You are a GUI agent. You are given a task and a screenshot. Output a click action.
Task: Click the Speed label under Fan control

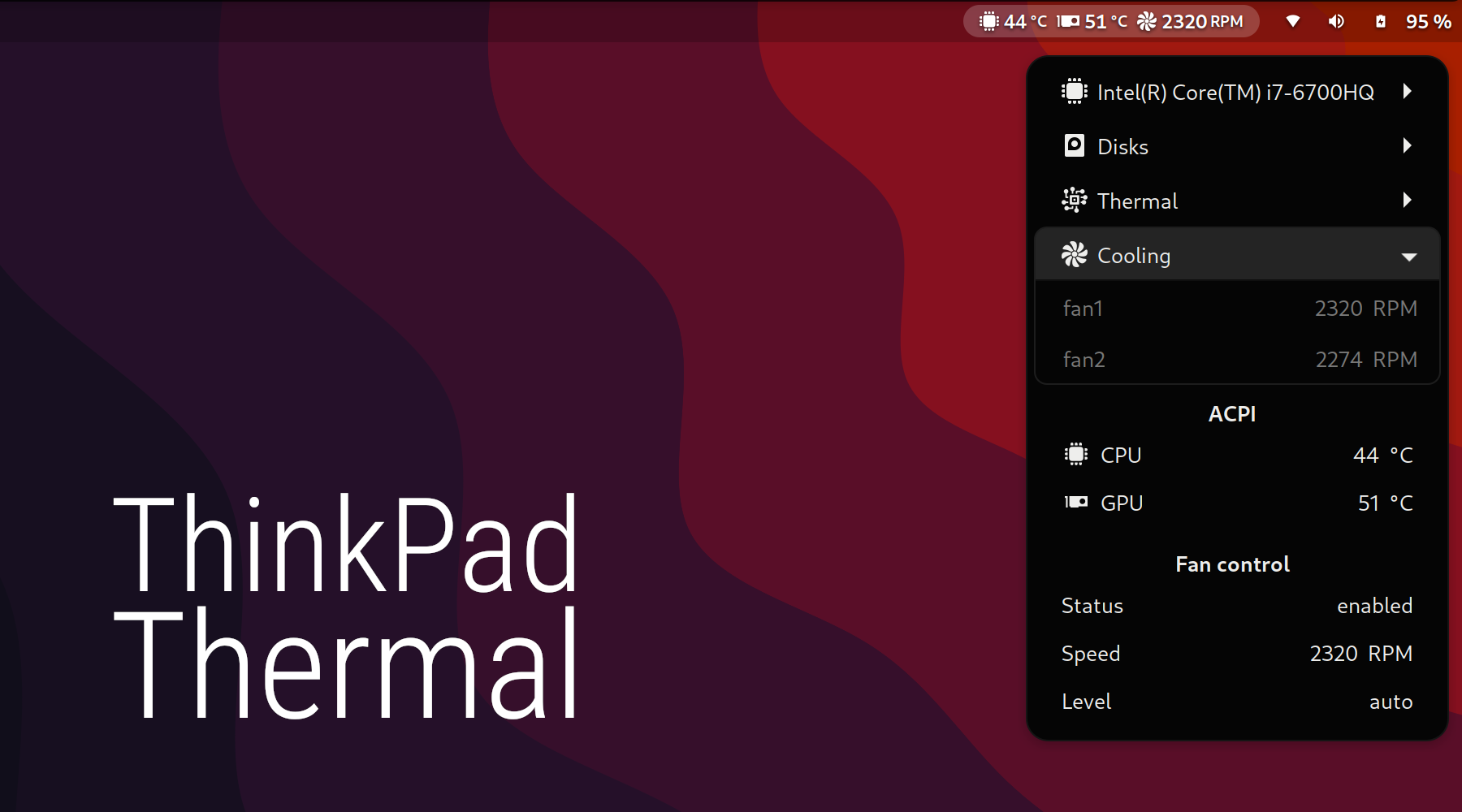click(x=1091, y=654)
